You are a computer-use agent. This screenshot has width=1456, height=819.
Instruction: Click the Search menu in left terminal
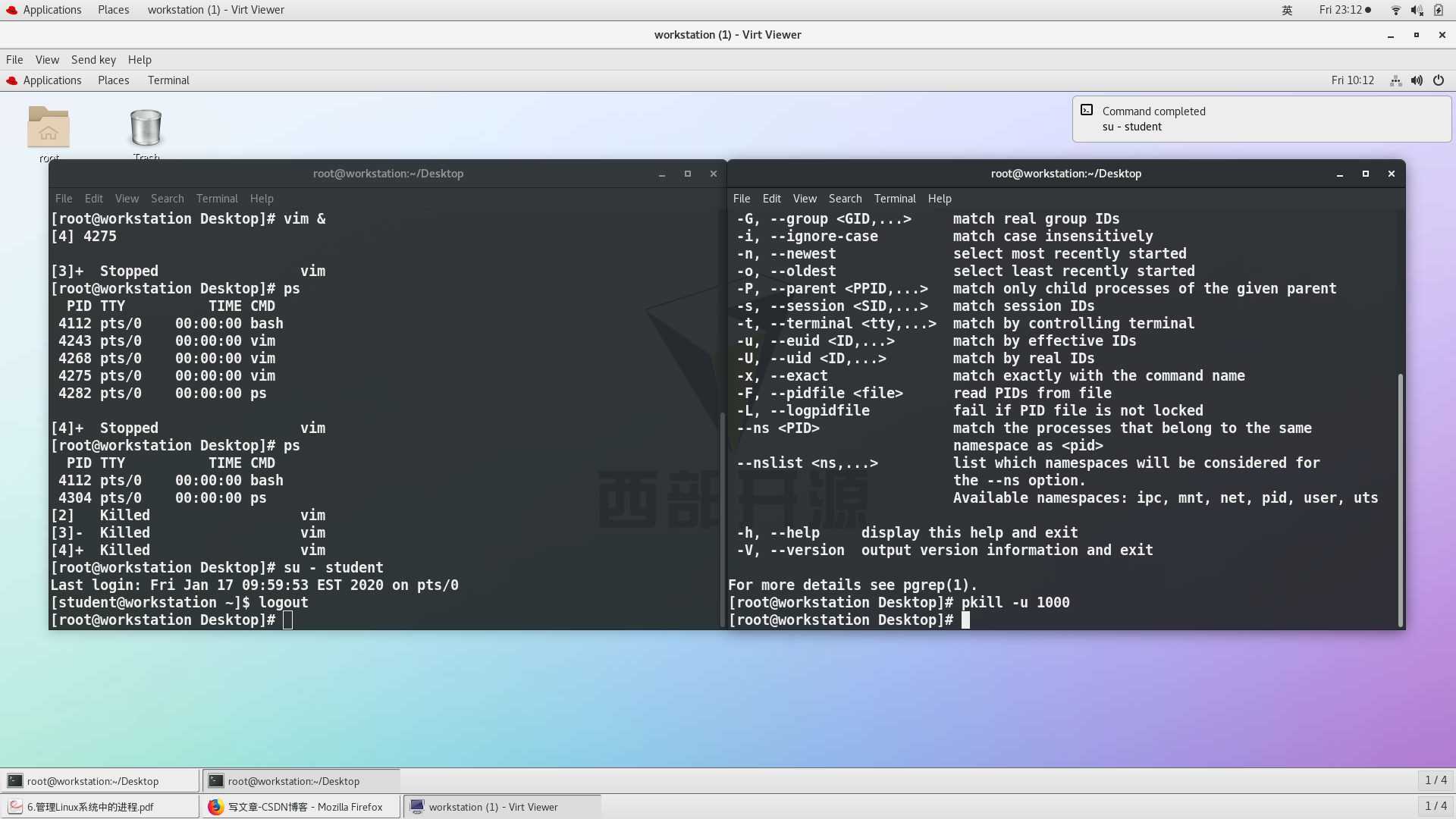click(167, 198)
